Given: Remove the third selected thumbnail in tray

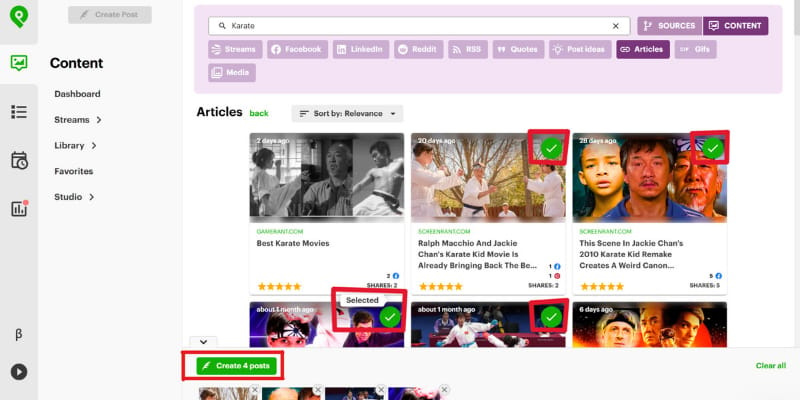Looking at the screenshot, I should tap(381, 390).
